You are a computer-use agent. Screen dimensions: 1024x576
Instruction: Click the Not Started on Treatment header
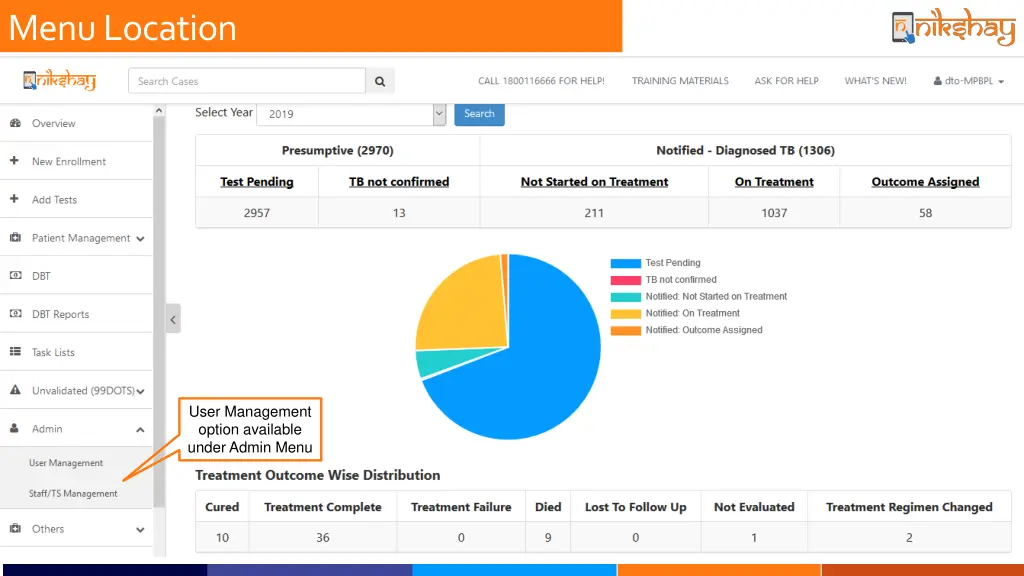(594, 182)
